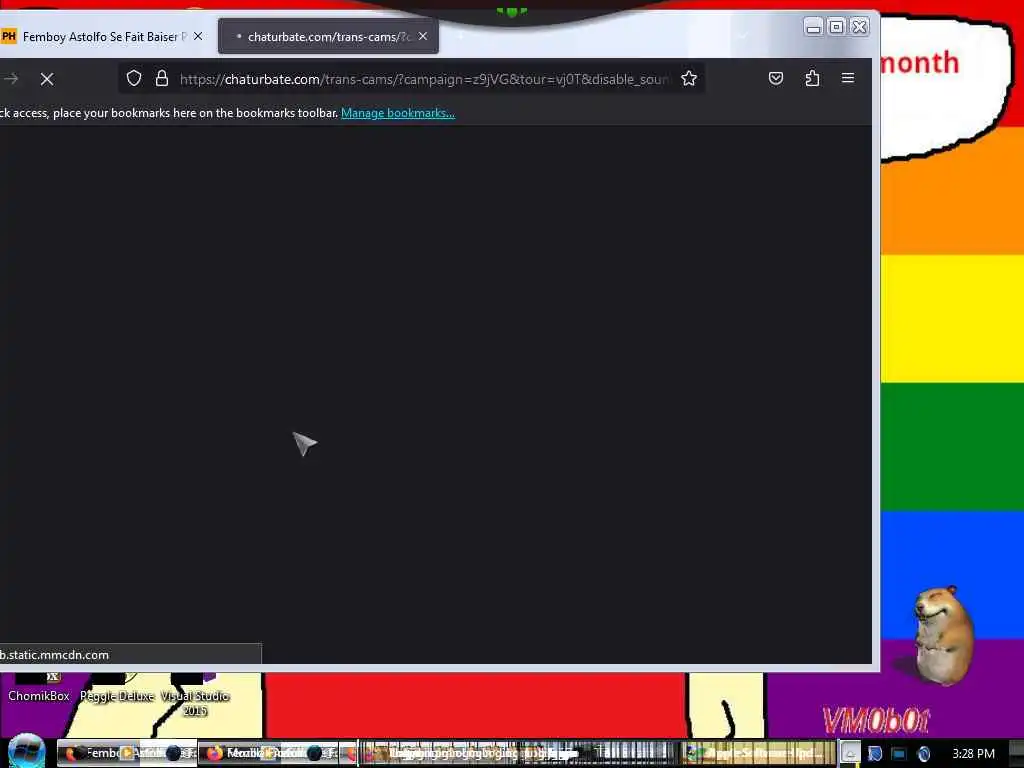Close the chaturbate.com tab
The width and height of the screenshot is (1024, 768).
click(x=423, y=36)
